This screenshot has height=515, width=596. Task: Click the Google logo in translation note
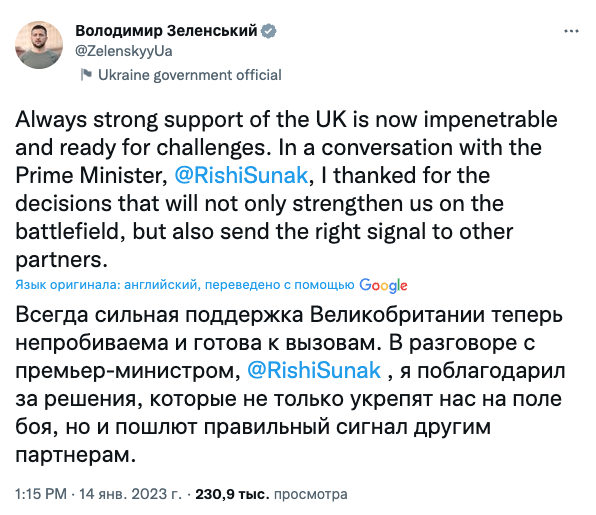(x=383, y=285)
